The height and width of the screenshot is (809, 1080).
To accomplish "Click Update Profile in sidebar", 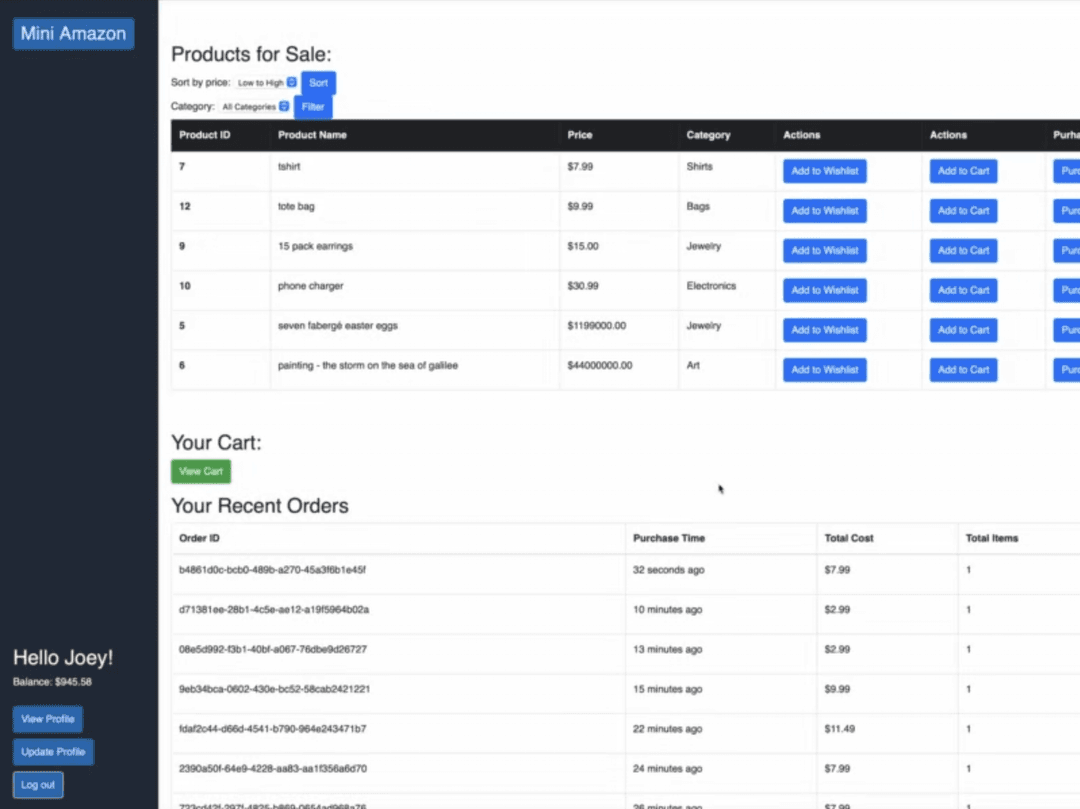I will coord(53,752).
